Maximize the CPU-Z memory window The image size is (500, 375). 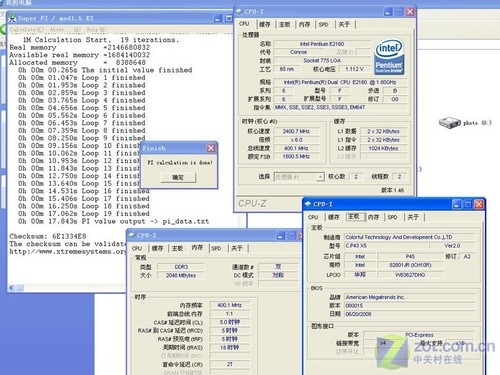point(292,236)
